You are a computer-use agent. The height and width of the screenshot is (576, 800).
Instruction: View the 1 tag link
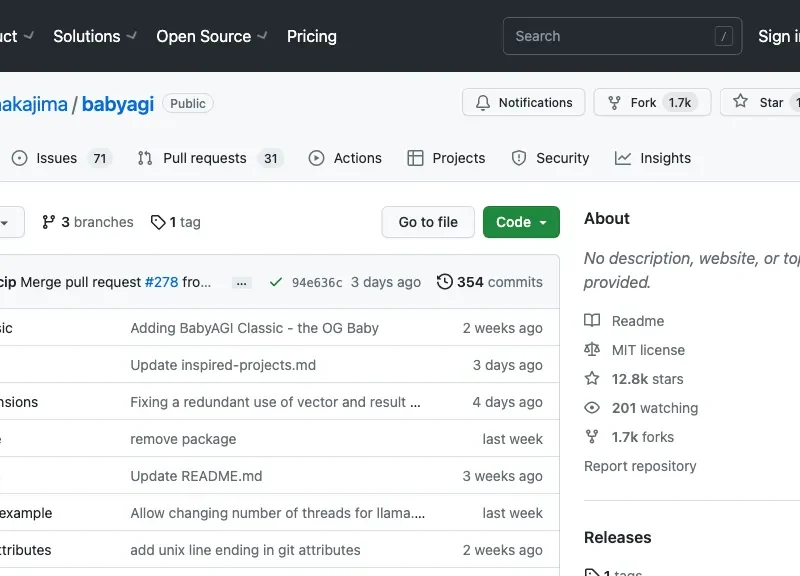tap(176, 222)
